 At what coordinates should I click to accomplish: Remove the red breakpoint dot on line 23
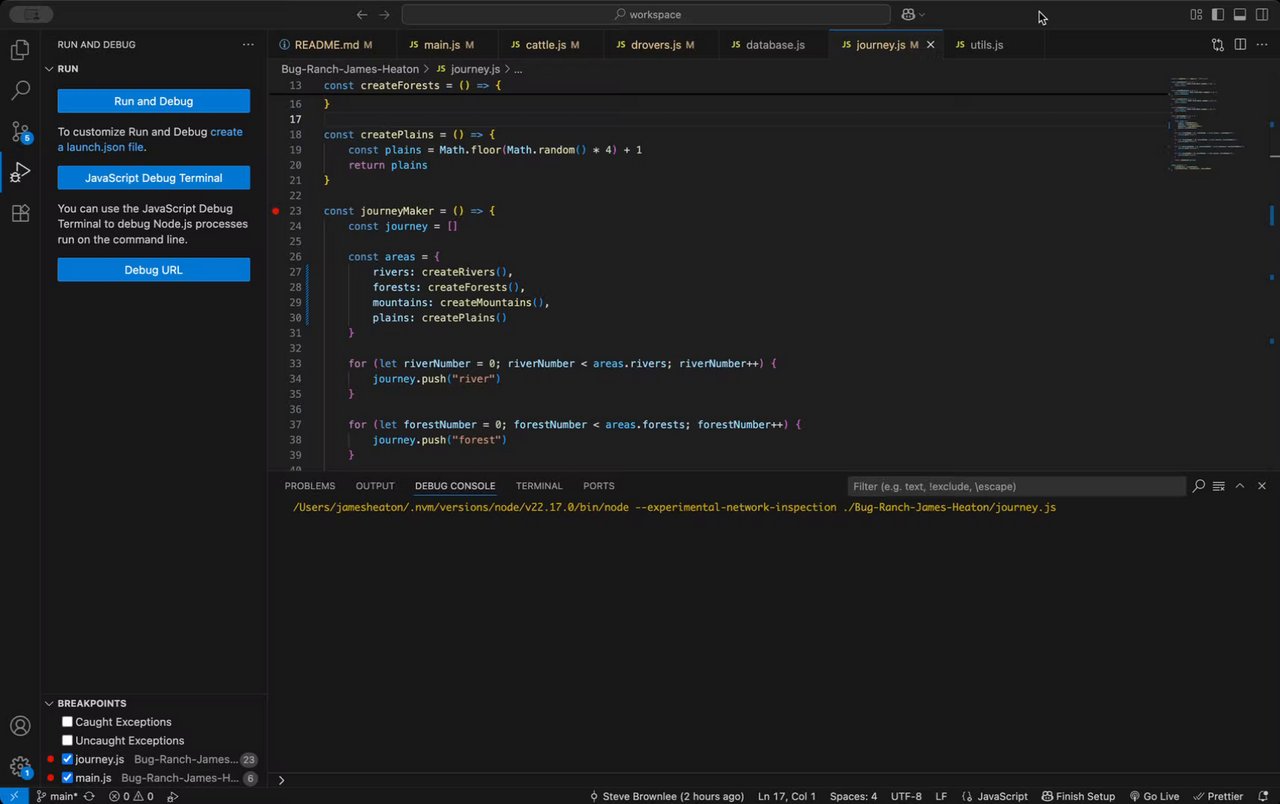point(276,211)
